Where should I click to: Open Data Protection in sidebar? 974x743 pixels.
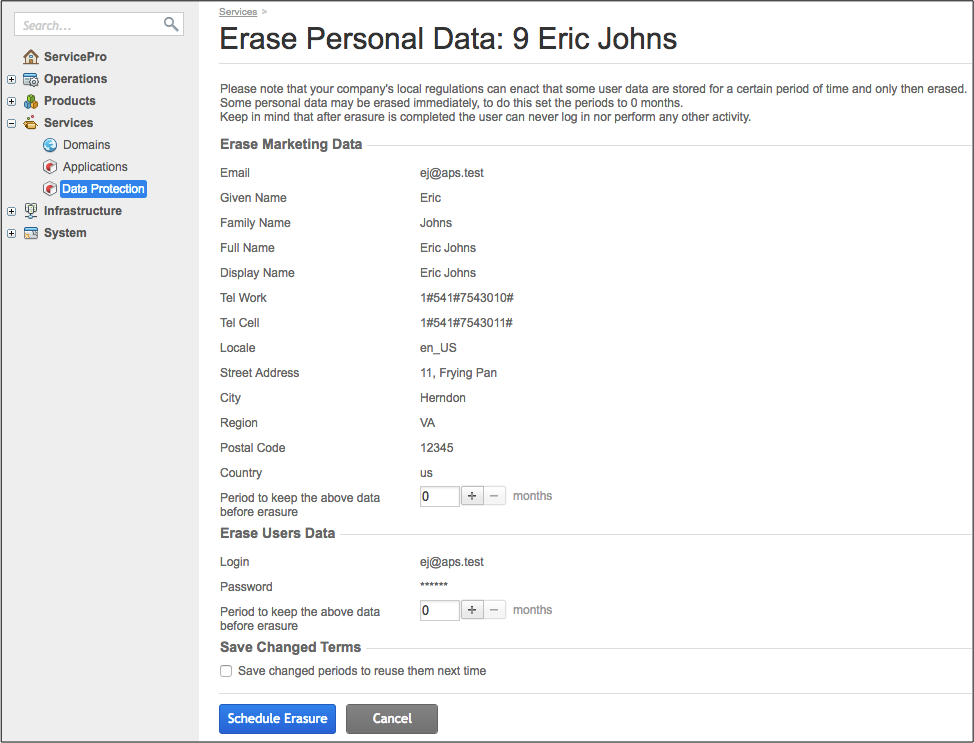point(103,189)
